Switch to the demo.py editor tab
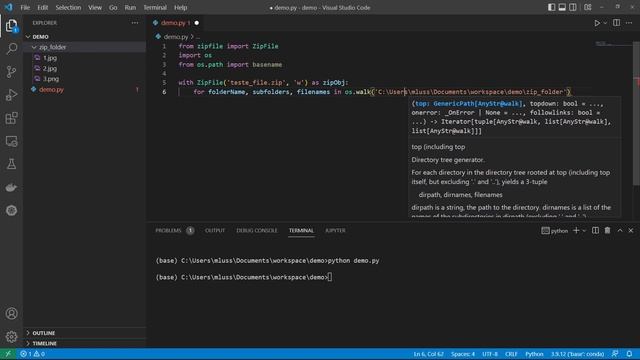The height and width of the screenshot is (360, 640). [176, 23]
